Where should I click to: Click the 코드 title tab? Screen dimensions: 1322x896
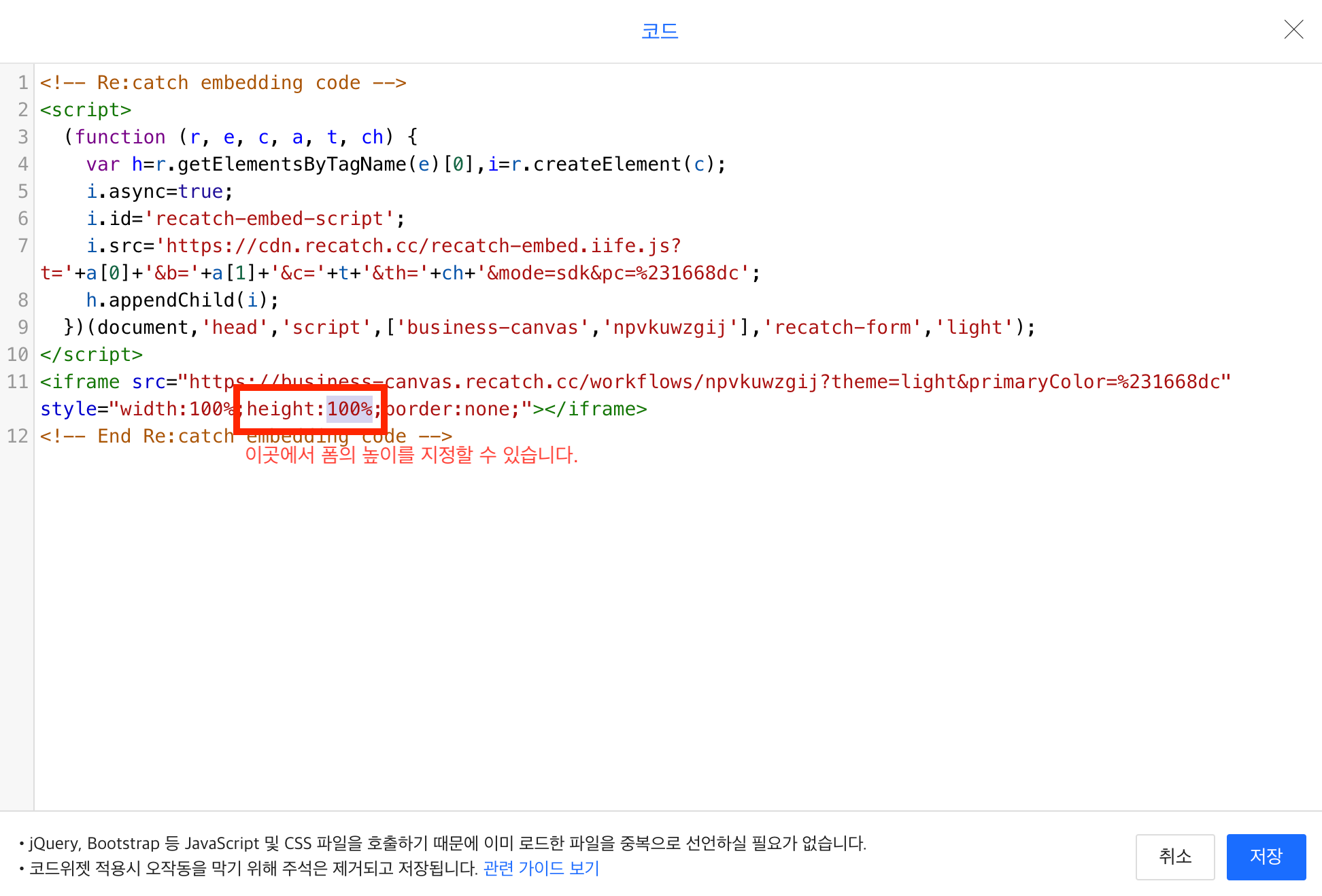(x=660, y=31)
